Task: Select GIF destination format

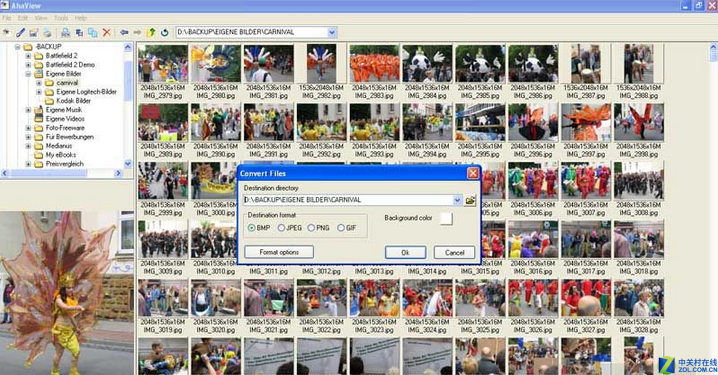Action: (x=341, y=228)
